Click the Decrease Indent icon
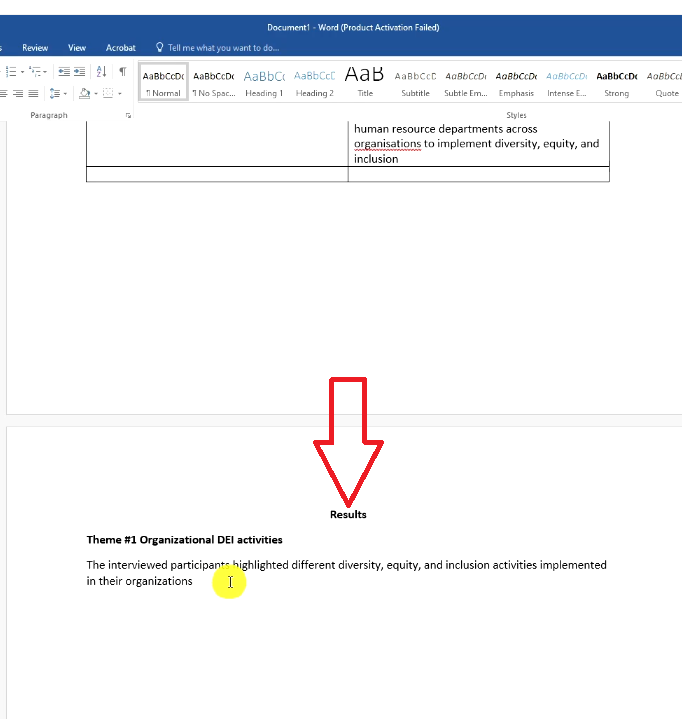682x719 pixels. (x=64, y=72)
